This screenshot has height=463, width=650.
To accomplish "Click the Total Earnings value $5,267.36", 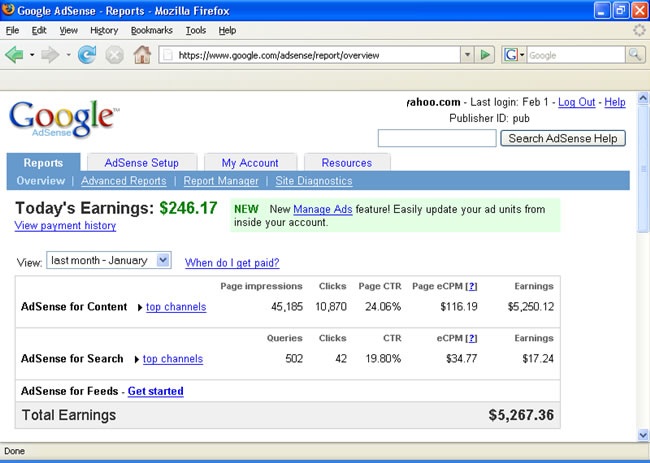I will [521, 415].
